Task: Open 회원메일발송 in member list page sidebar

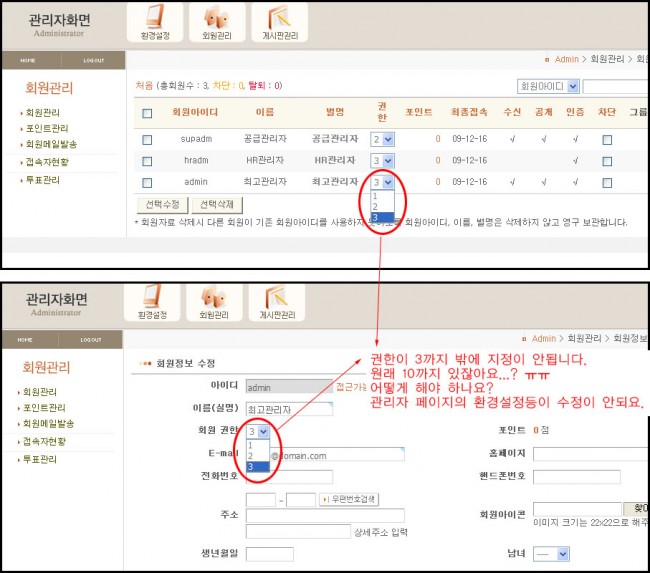Action: tap(51, 144)
